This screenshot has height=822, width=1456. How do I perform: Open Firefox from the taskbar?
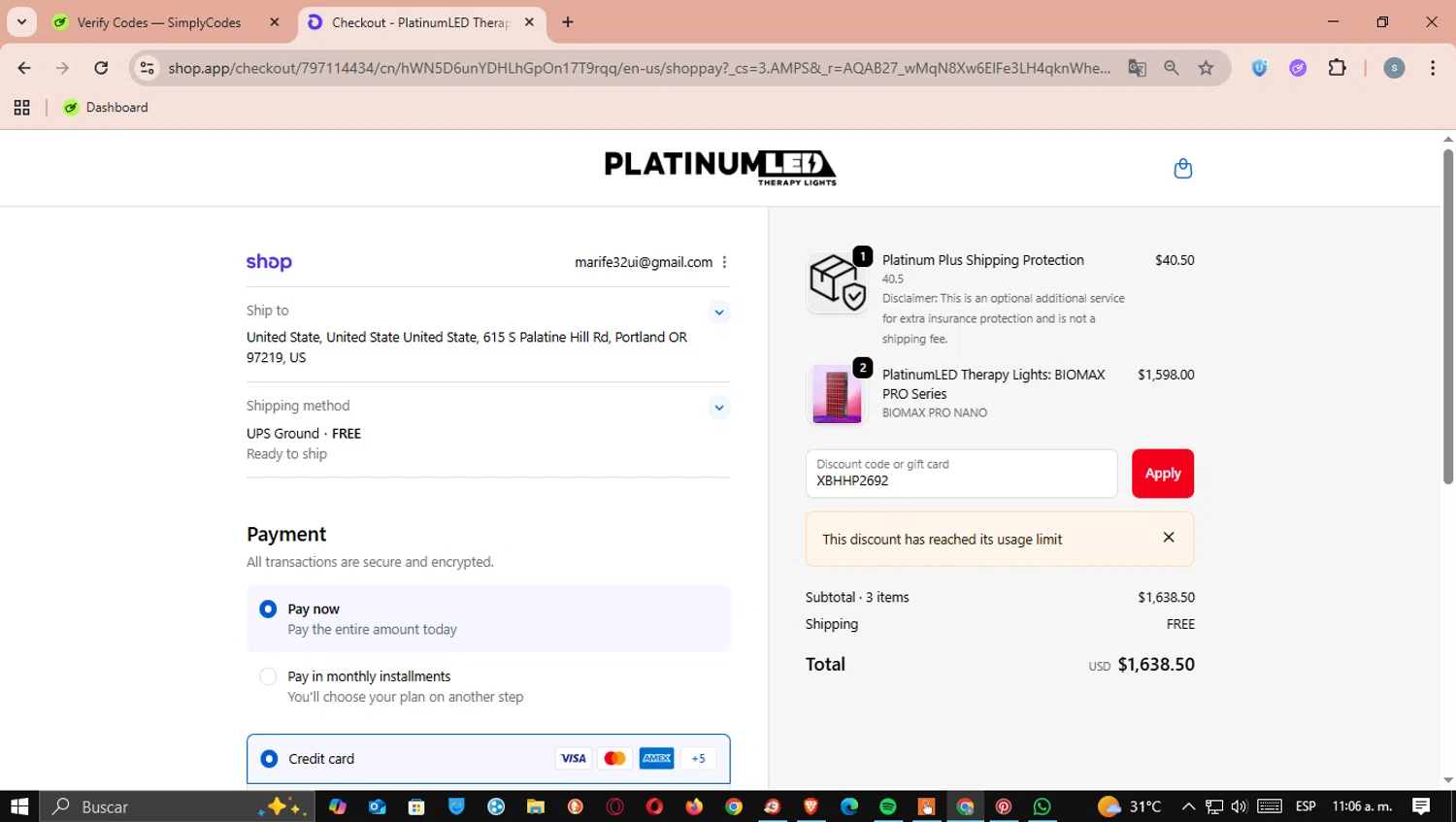(694, 806)
